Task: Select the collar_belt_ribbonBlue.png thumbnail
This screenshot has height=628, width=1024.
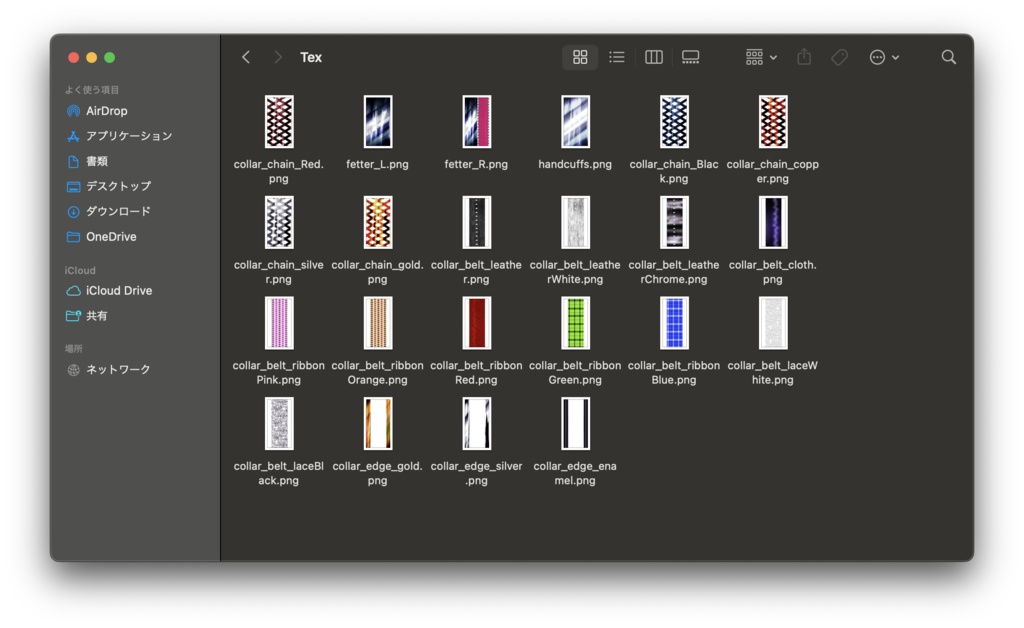Action: [x=674, y=323]
